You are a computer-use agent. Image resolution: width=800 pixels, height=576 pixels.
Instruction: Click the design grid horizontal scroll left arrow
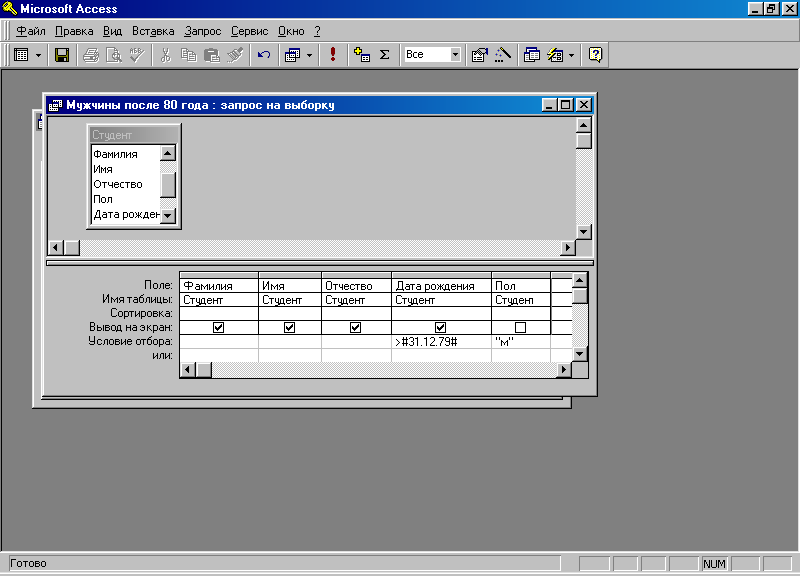(x=188, y=369)
